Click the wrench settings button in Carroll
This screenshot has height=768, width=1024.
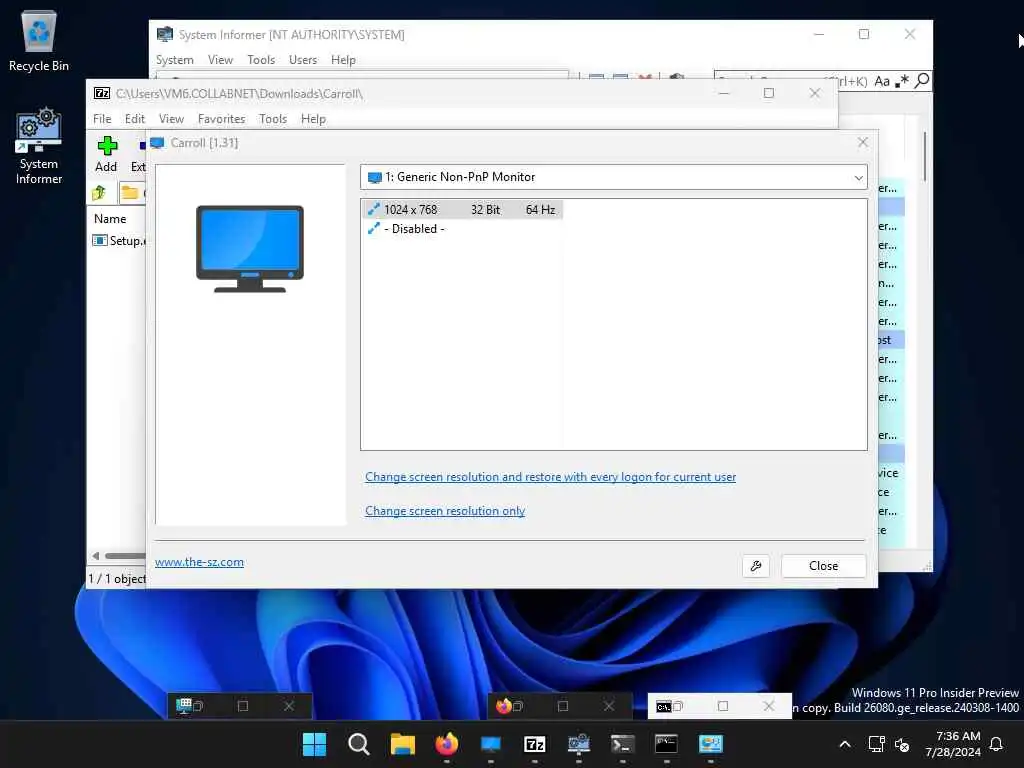(x=756, y=566)
